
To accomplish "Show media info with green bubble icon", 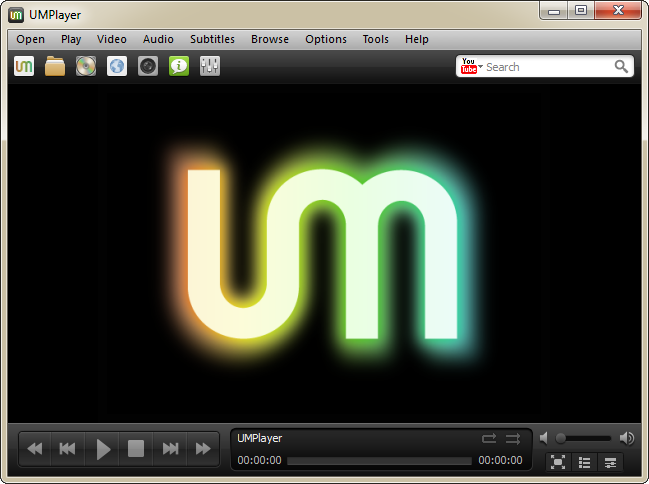I will point(179,66).
